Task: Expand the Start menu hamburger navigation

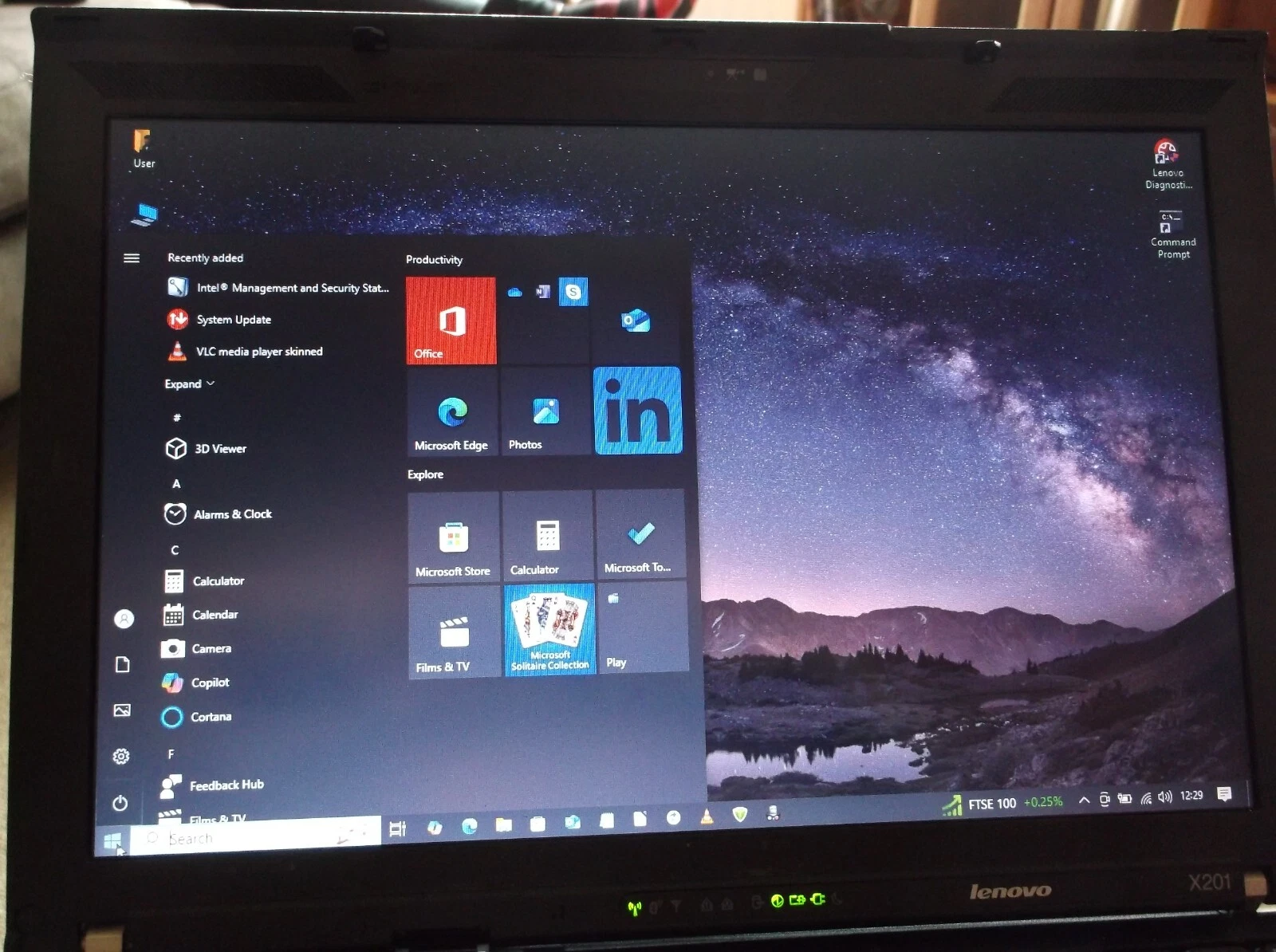Action: coord(132,258)
